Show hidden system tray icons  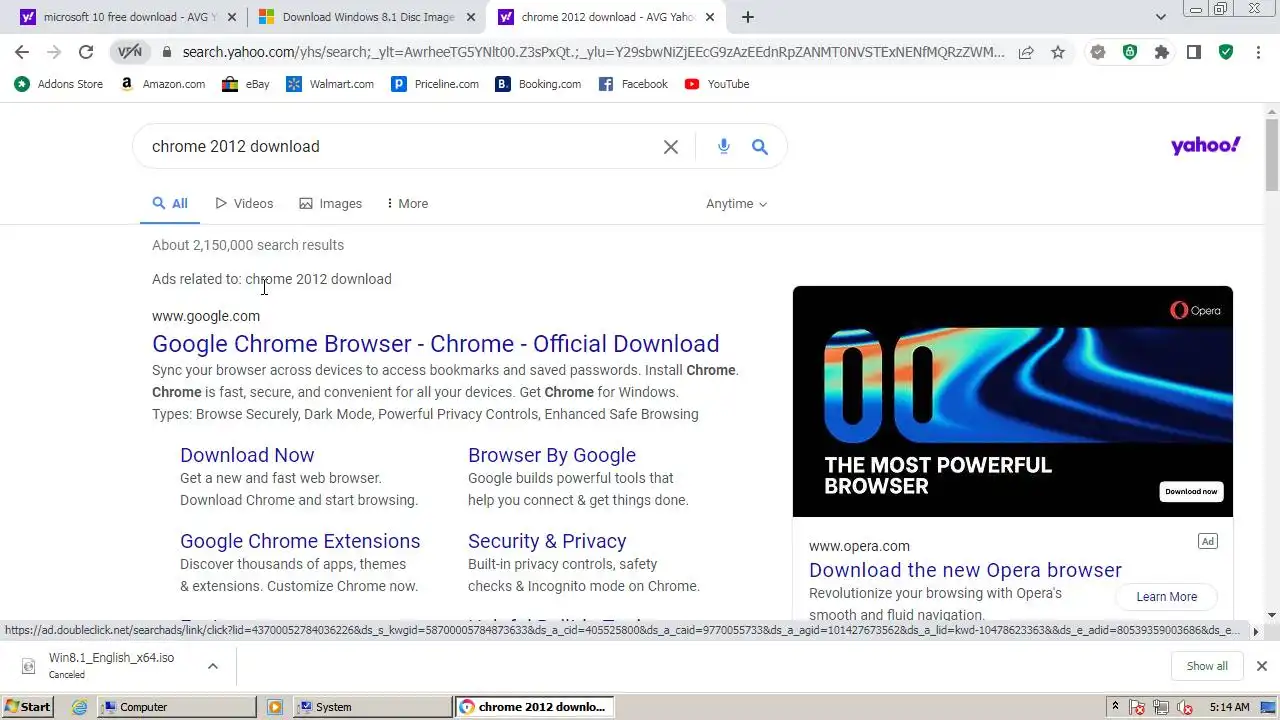tap(1115, 707)
